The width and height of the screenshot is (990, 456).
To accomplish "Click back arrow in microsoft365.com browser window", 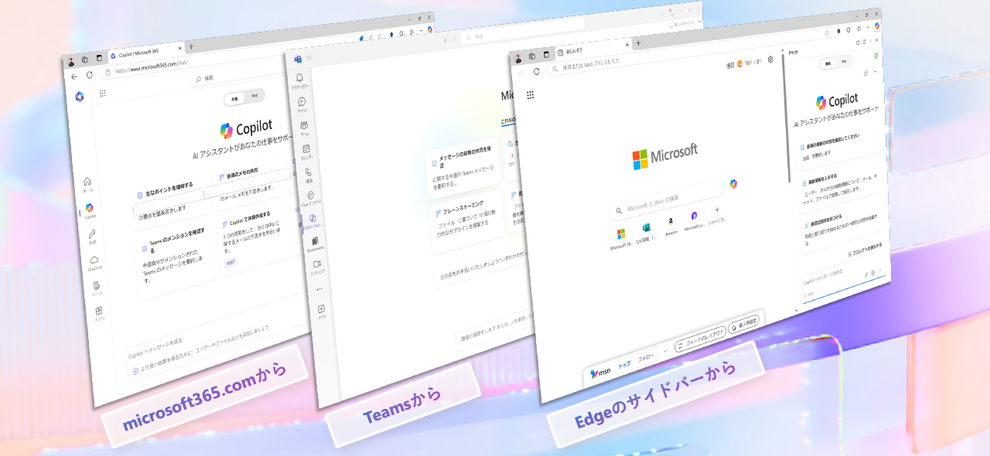I will click(x=74, y=76).
